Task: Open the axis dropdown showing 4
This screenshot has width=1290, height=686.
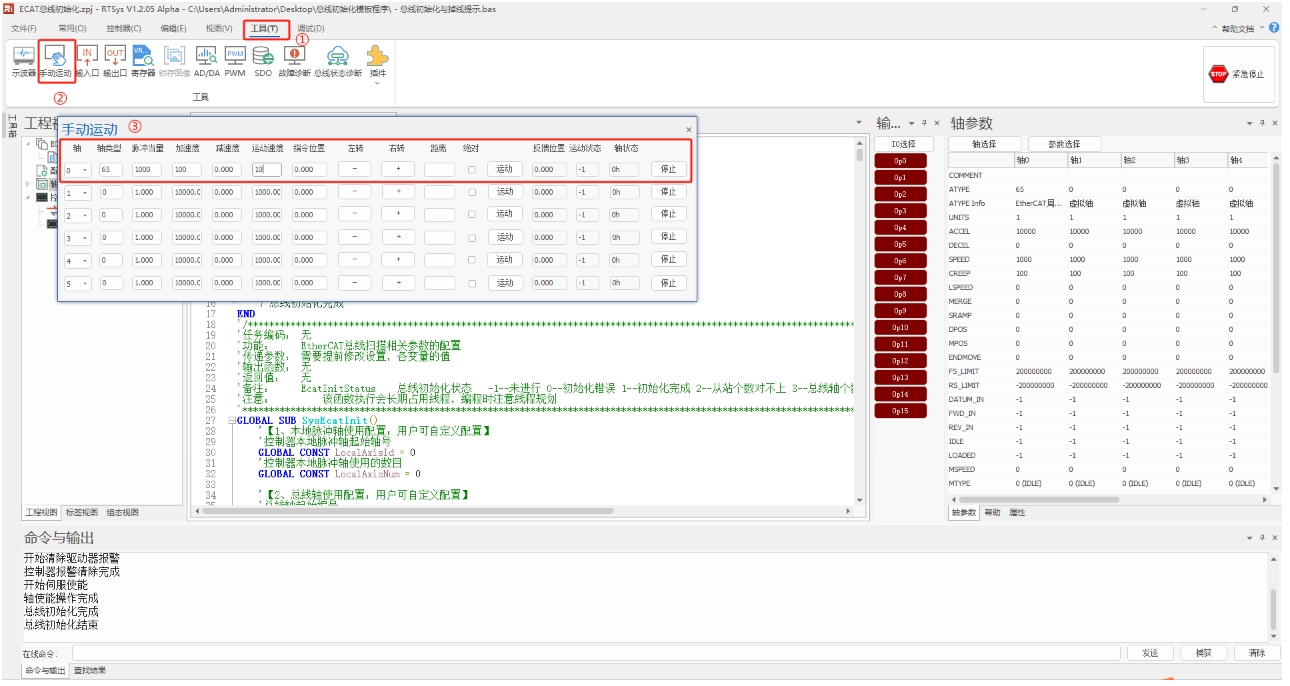Action: point(77,260)
